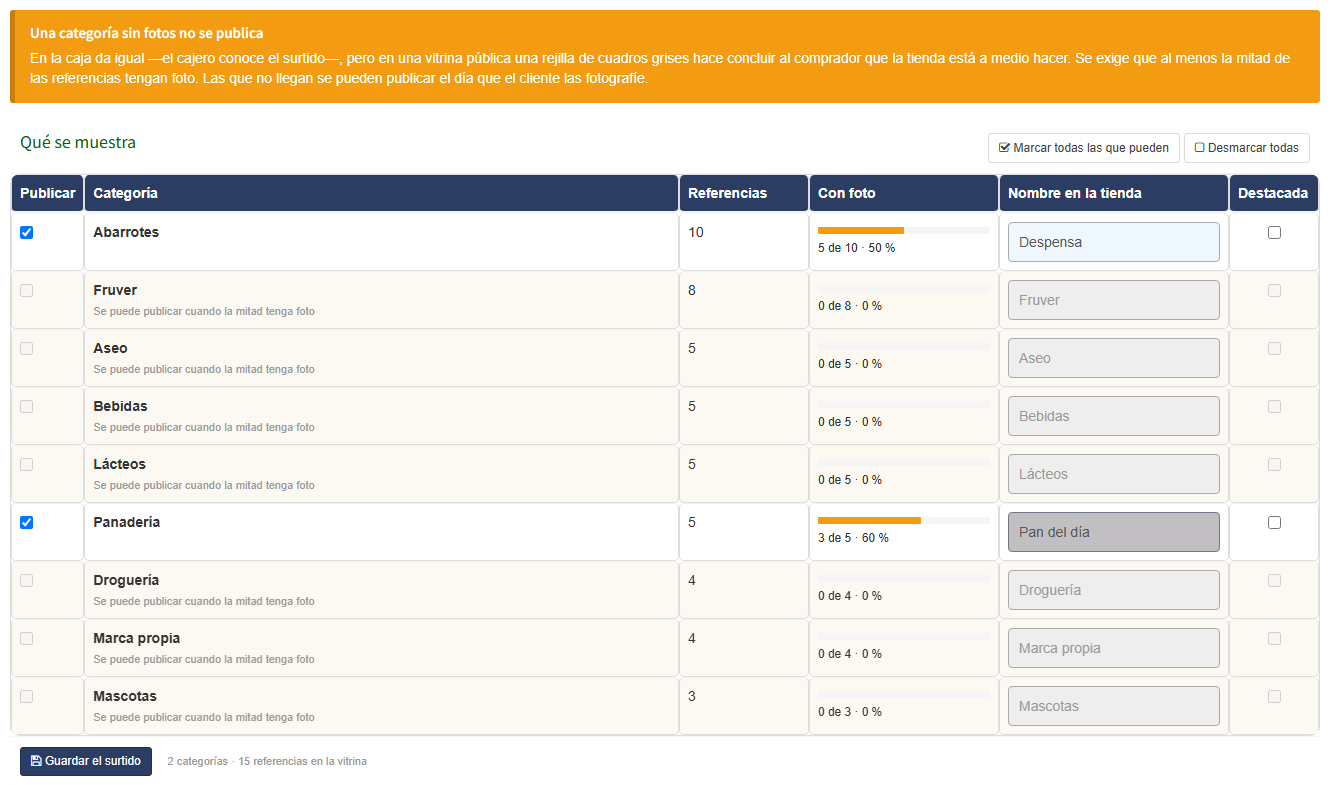Select the Bebidas category name
The image size is (1330, 785).
click(120, 406)
